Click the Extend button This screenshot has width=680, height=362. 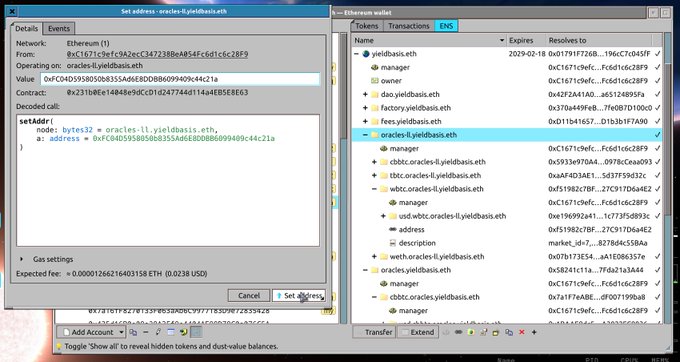(x=417, y=332)
